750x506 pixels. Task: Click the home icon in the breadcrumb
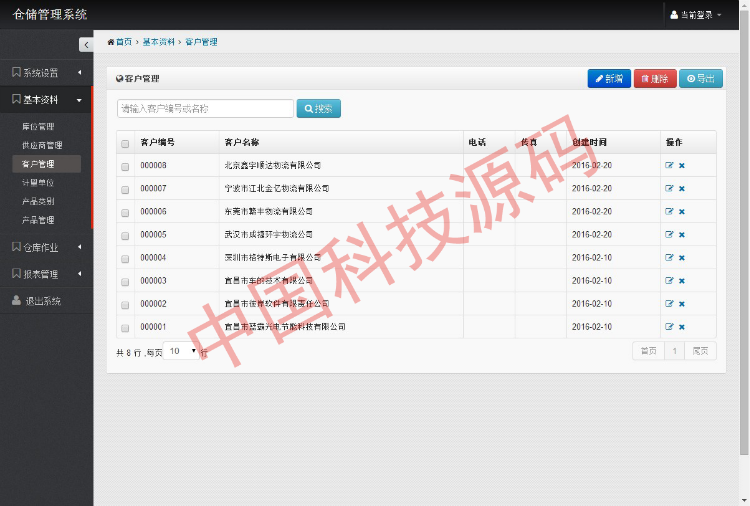coord(111,42)
